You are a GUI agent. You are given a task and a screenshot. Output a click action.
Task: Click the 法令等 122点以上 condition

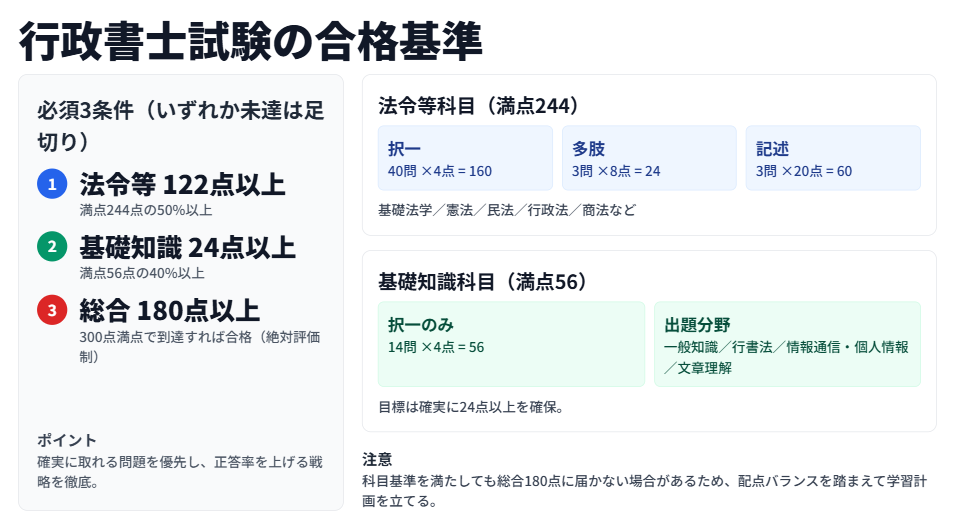click(182, 184)
